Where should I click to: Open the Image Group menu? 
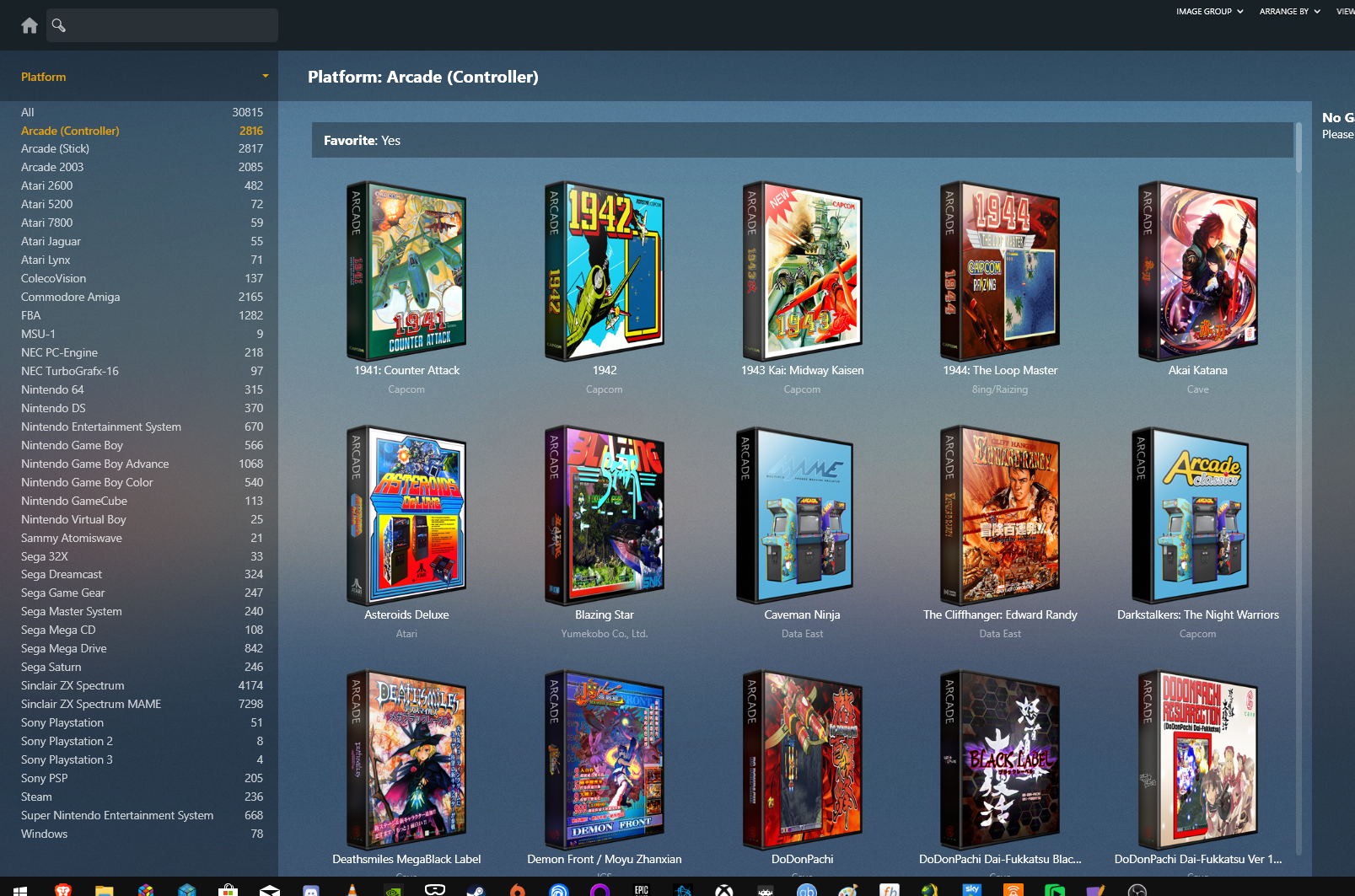coord(1209,12)
